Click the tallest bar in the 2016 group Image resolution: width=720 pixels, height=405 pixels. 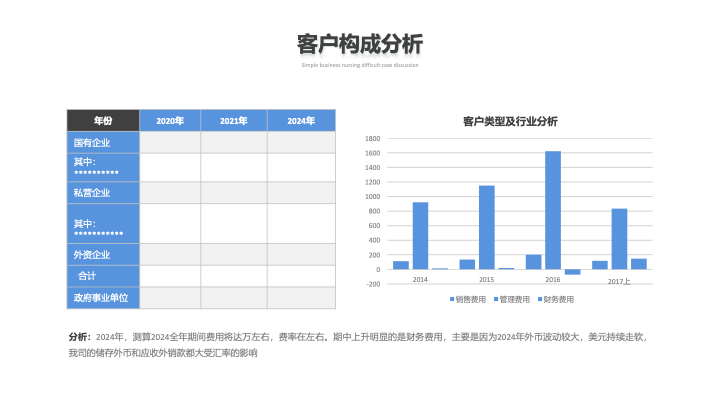coord(553,210)
